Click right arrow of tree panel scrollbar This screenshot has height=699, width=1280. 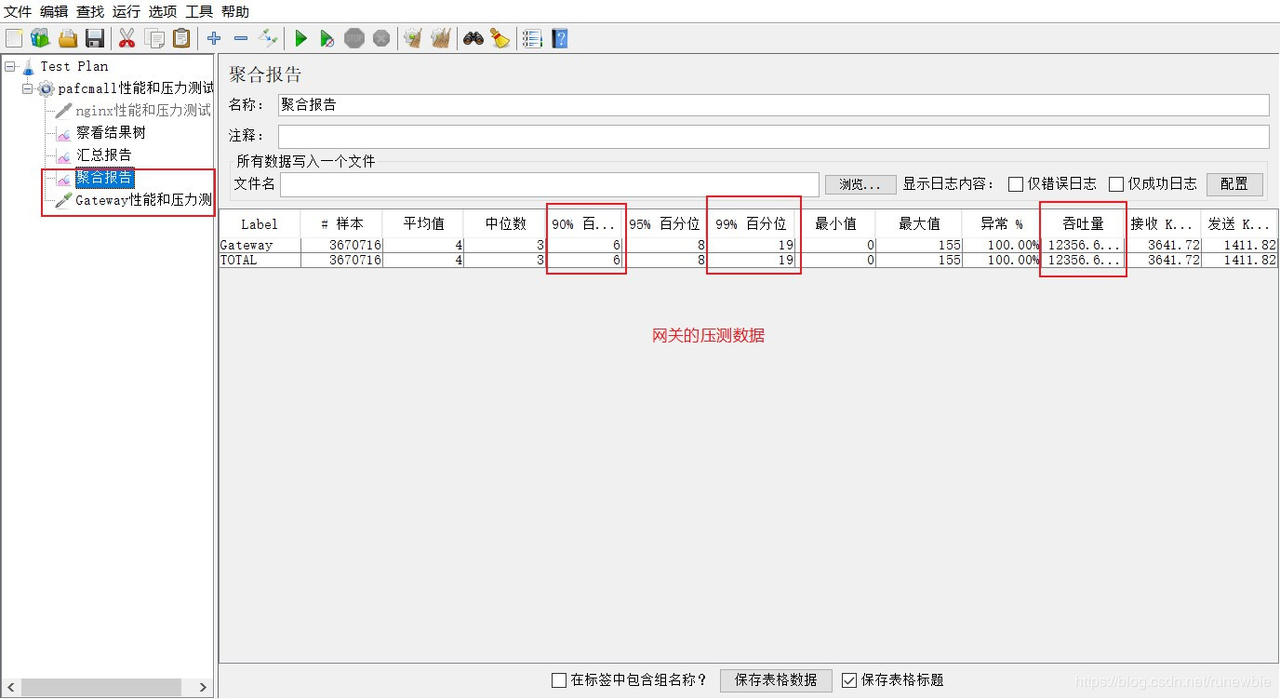tap(204, 687)
